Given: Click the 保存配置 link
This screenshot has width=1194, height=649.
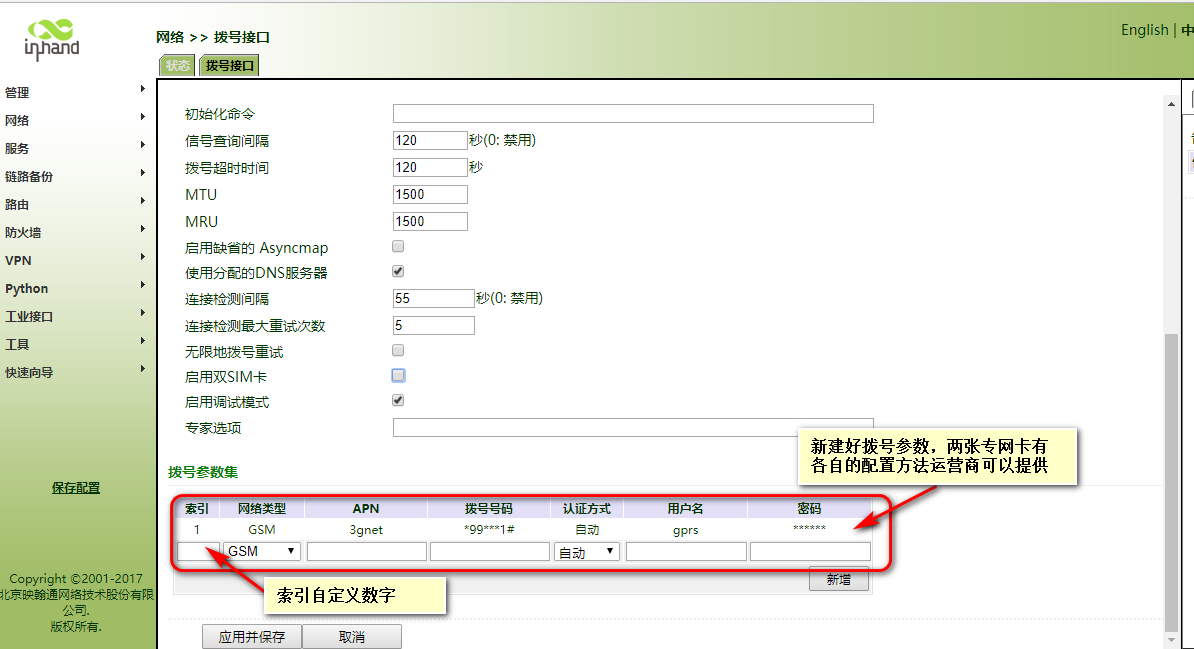Looking at the screenshot, I should [x=75, y=487].
